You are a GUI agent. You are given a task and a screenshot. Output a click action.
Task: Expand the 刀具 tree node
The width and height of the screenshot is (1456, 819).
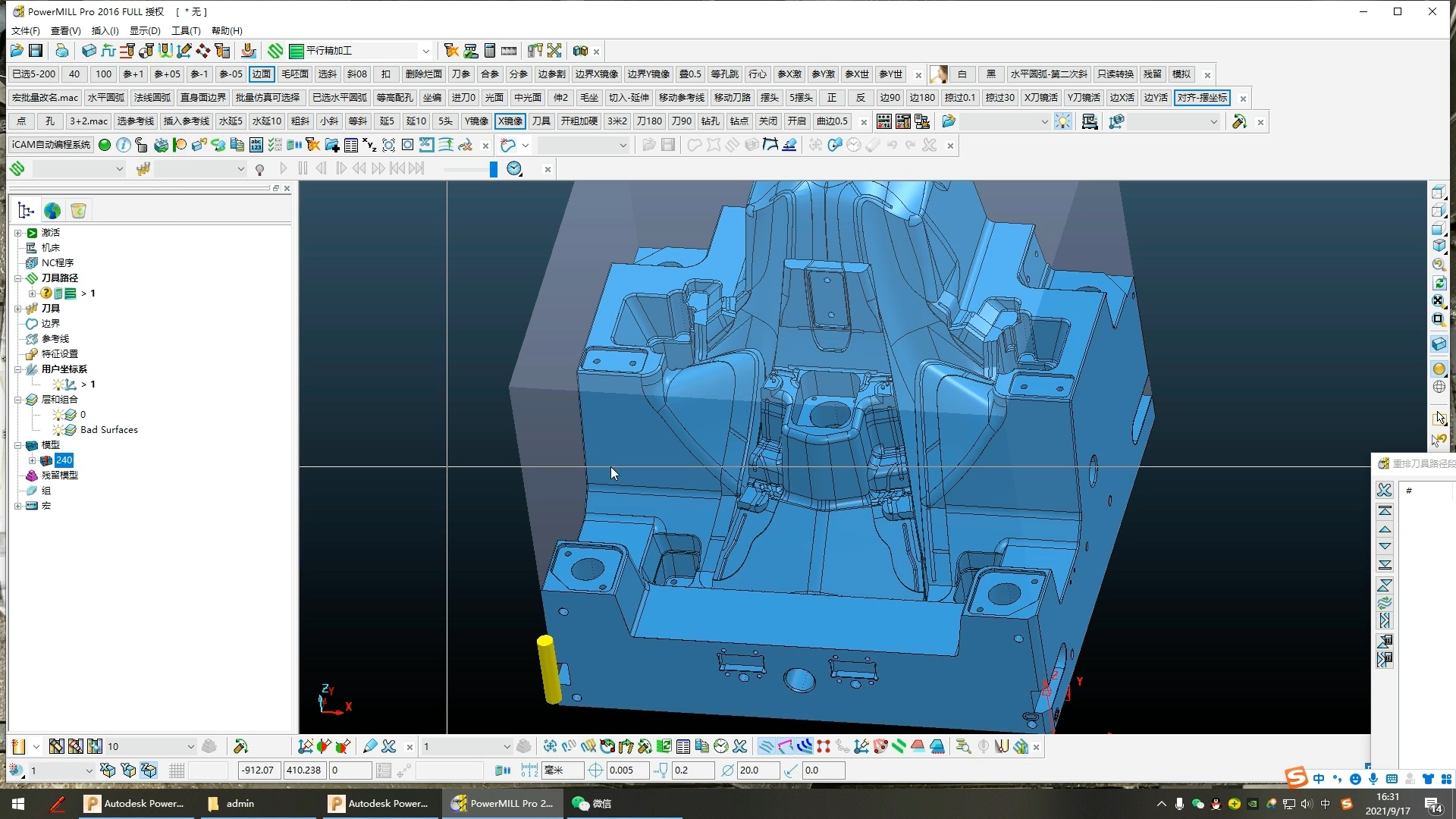pyautogui.click(x=18, y=309)
